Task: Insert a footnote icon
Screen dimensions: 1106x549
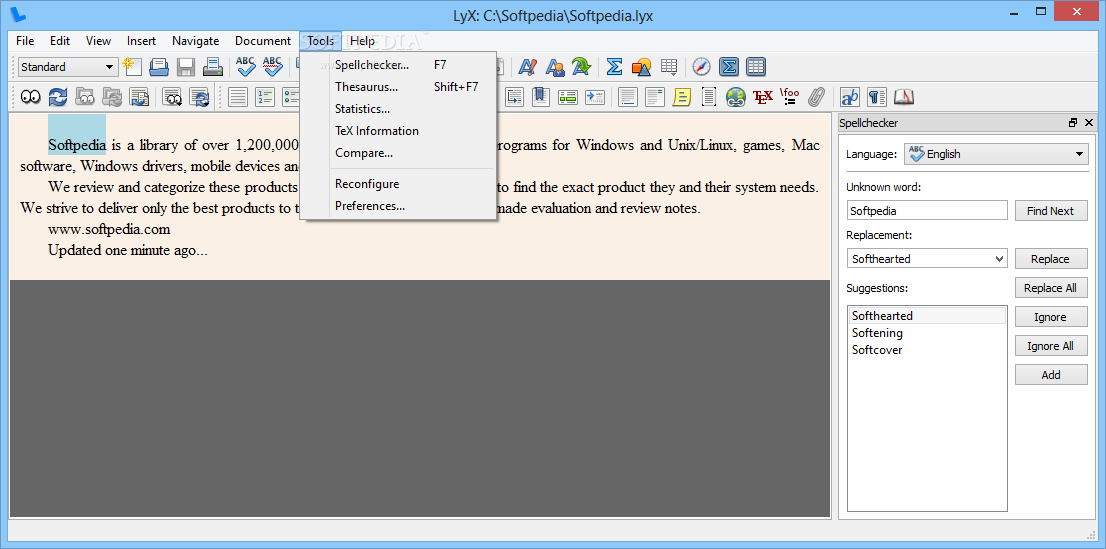Action: coord(628,97)
